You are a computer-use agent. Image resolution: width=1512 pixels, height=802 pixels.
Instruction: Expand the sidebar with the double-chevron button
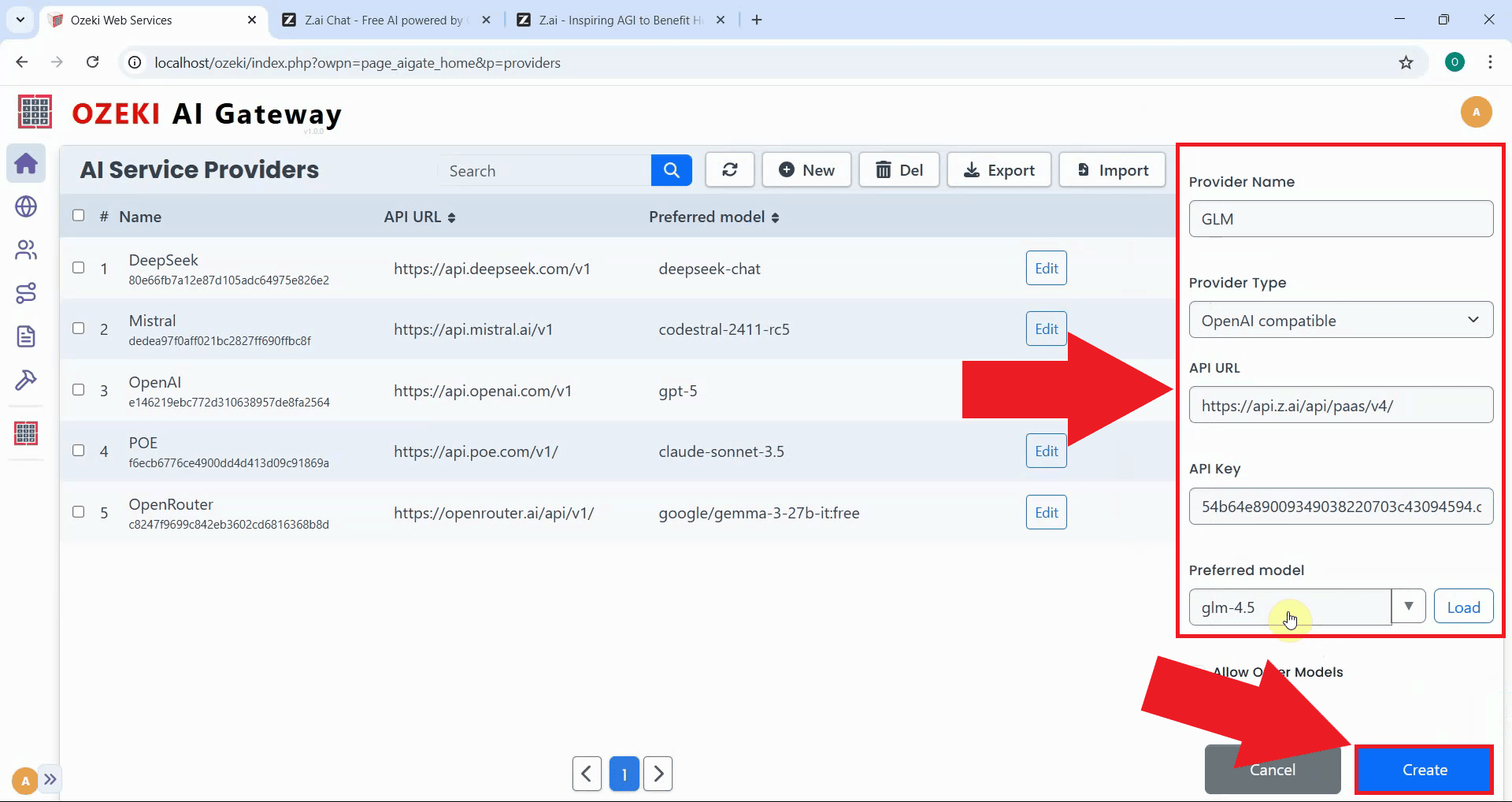[51, 779]
